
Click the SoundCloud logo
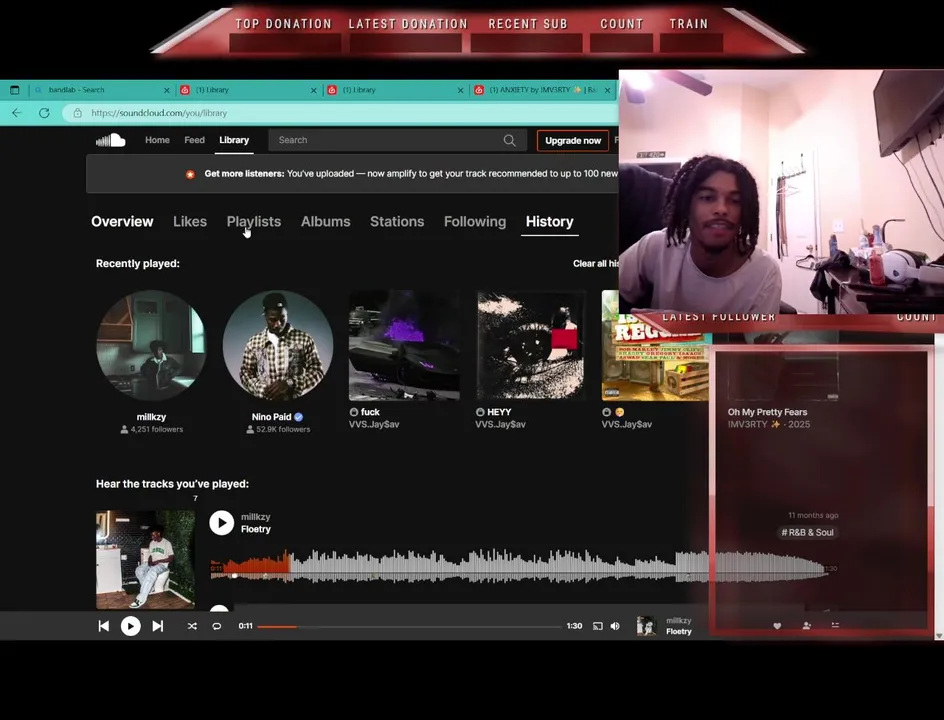pyautogui.click(x=111, y=140)
